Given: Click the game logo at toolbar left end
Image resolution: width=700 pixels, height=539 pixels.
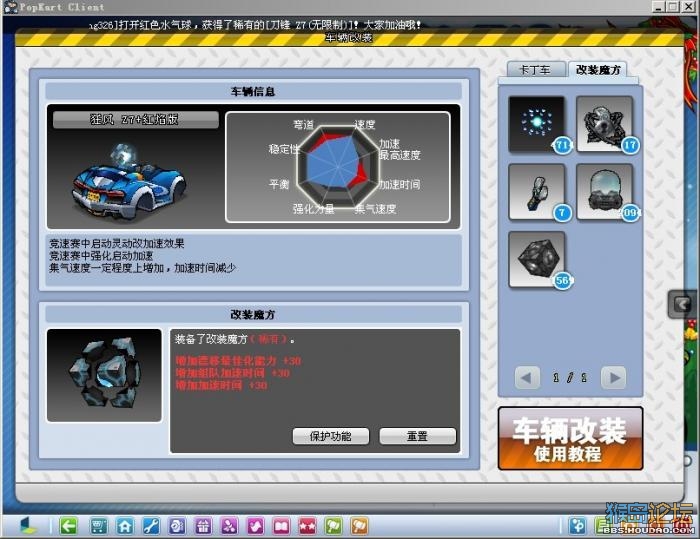Looking at the screenshot, I should 29,526.
